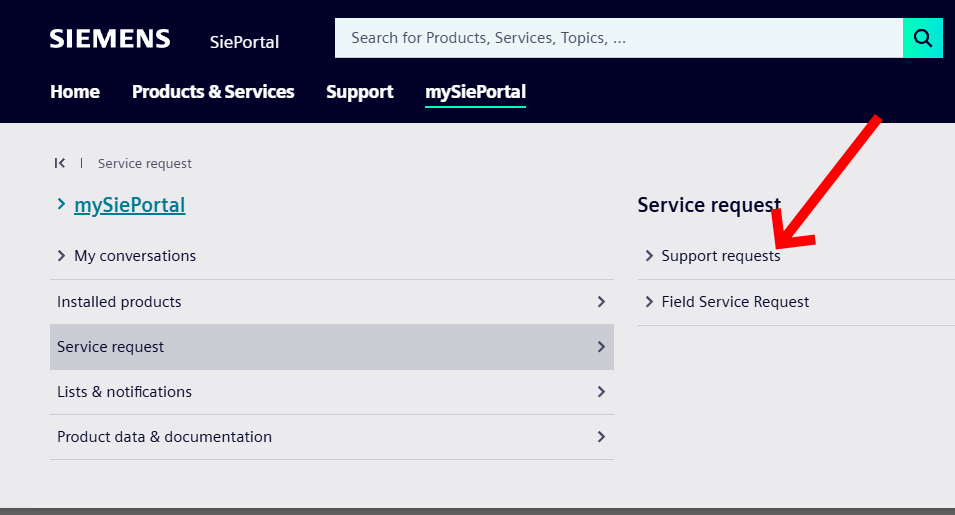This screenshot has height=515, width=955.
Task: Expand the Service request chevron arrow
Action: point(601,347)
